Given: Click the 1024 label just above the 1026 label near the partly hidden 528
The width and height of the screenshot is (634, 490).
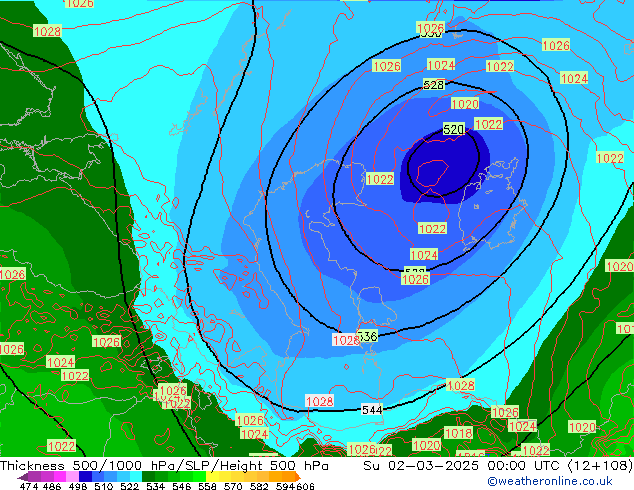Looking at the screenshot, I should pyautogui.click(x=424, y=255).
